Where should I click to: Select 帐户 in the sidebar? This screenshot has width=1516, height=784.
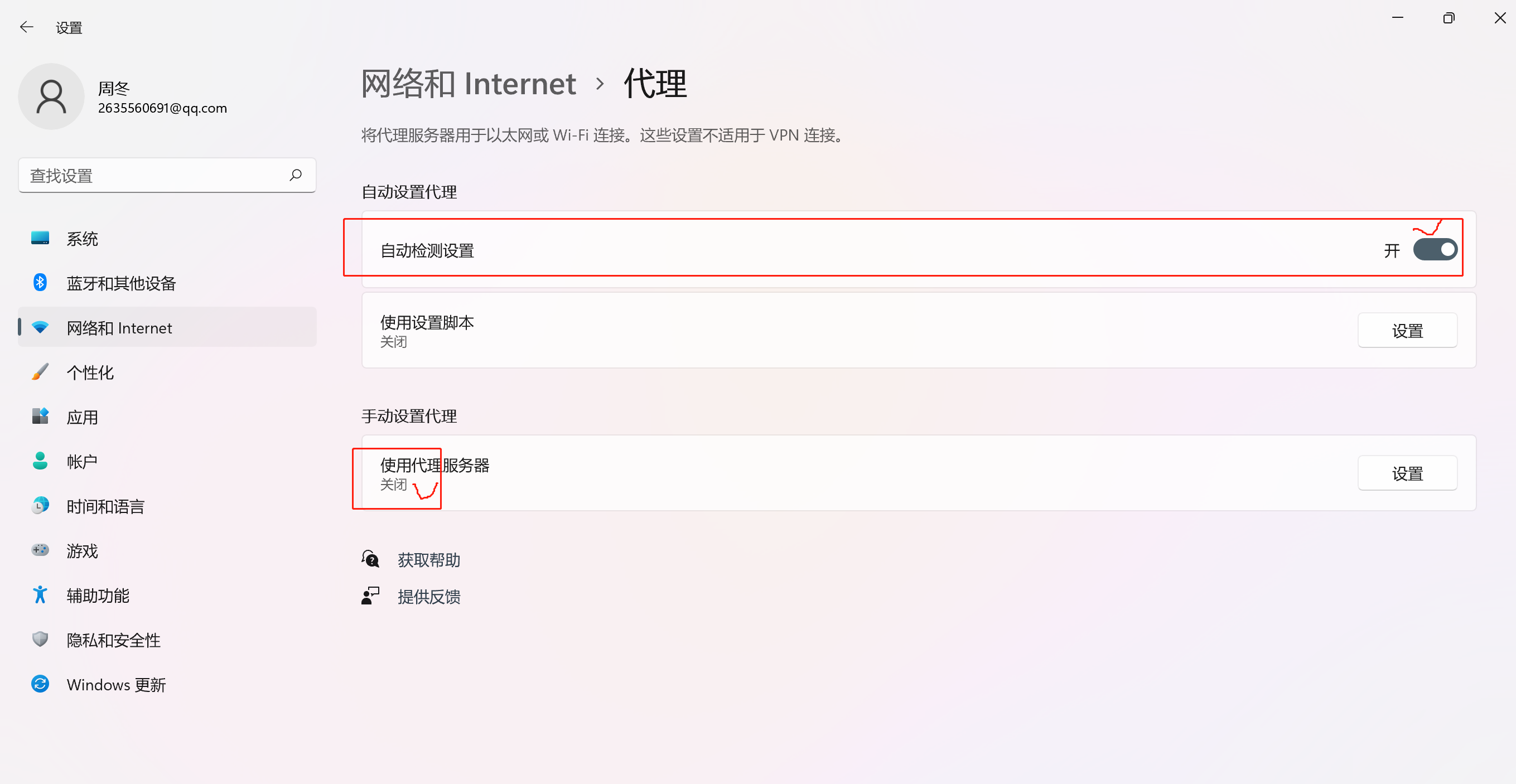click(x=83, y=462)
